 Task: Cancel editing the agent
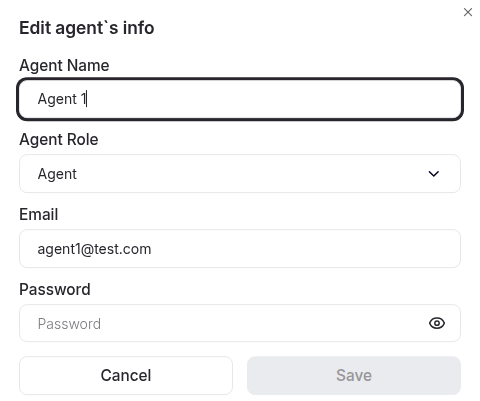pos(126,375)
